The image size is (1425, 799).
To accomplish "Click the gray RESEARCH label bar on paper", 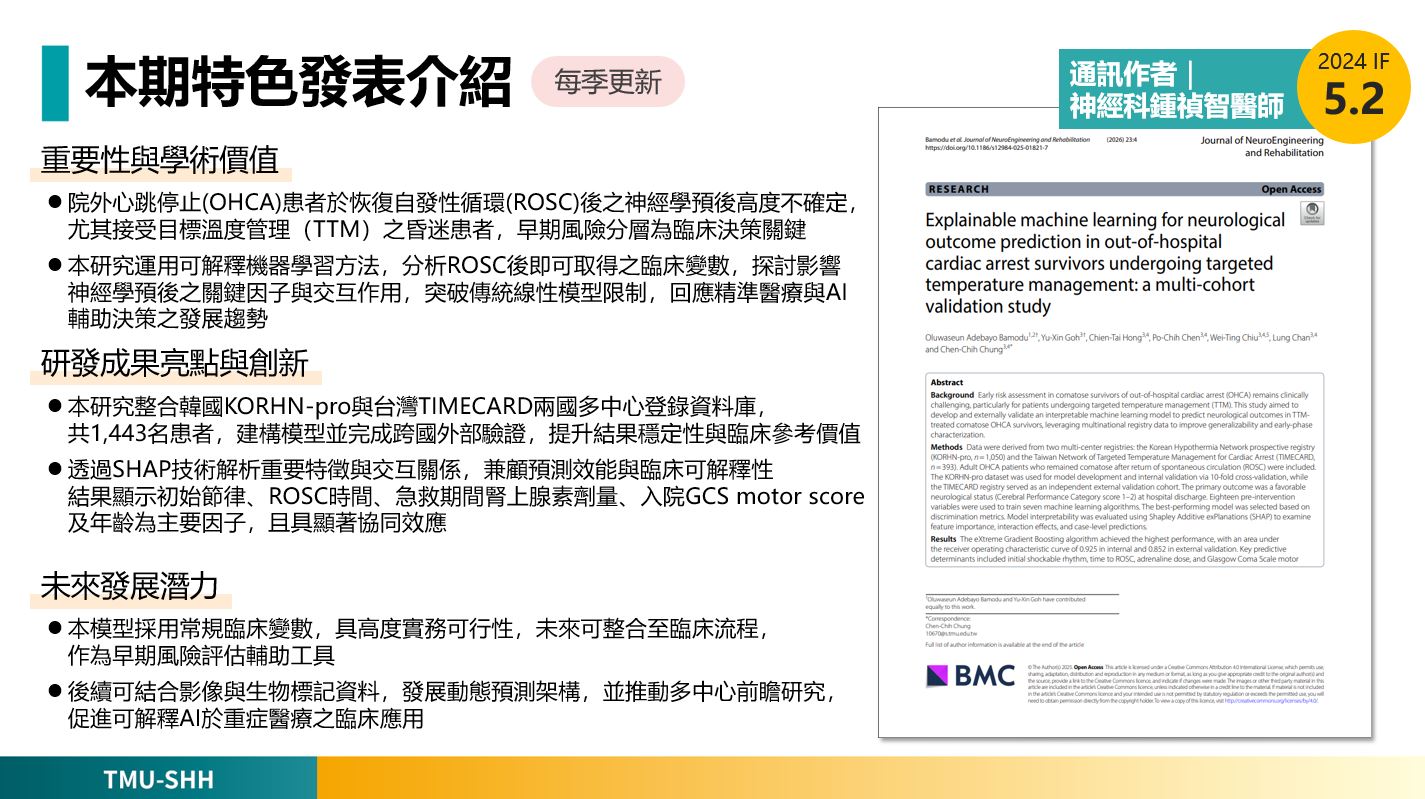I will click(x=1124, y=189).
